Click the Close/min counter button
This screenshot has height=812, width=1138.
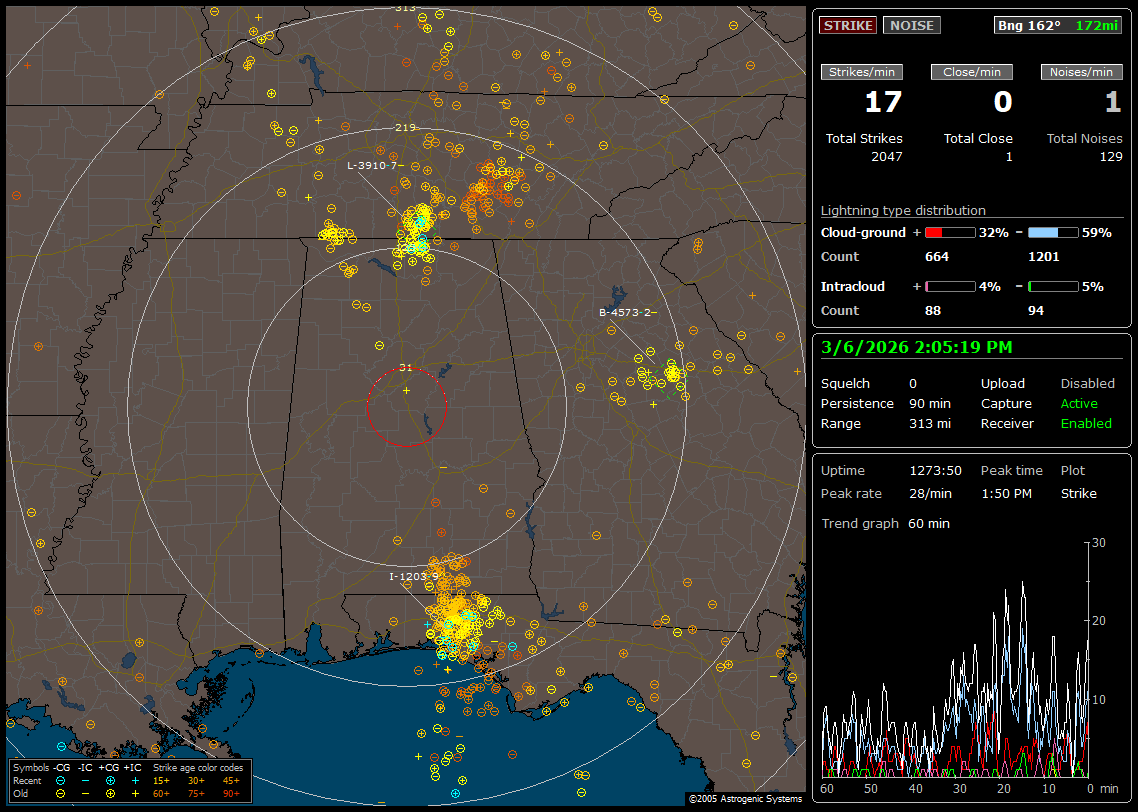(x=972, y=72)
